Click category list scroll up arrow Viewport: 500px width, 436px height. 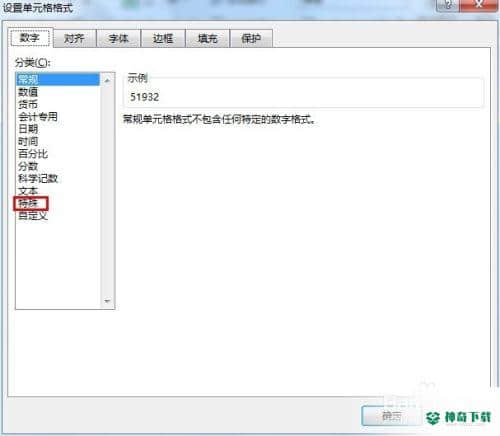pos(107,80)
